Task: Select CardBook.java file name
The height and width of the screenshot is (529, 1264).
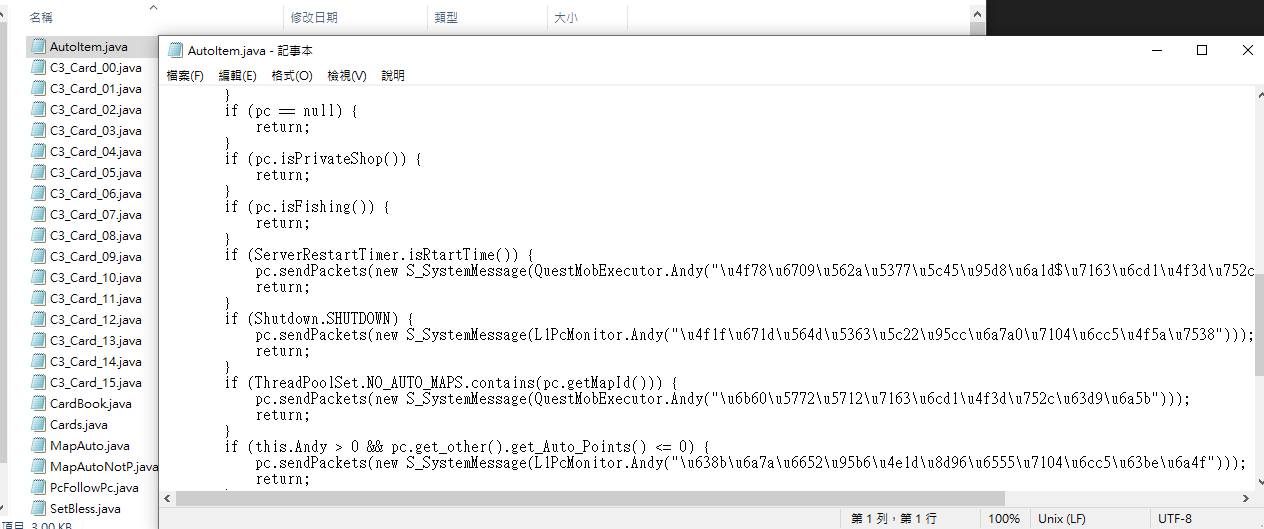Action: click(x=91, y=403)
